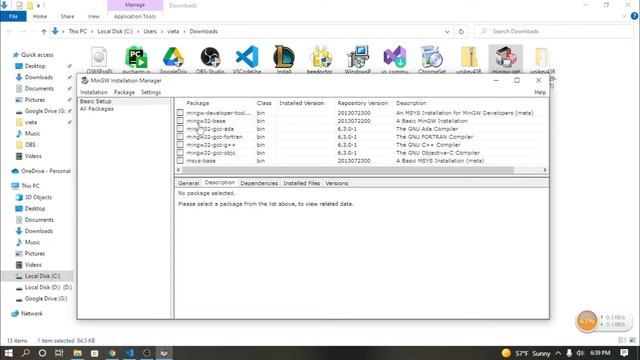Switch to the Installed Files tab
This screenshot has width=640, height=360.
301,183
